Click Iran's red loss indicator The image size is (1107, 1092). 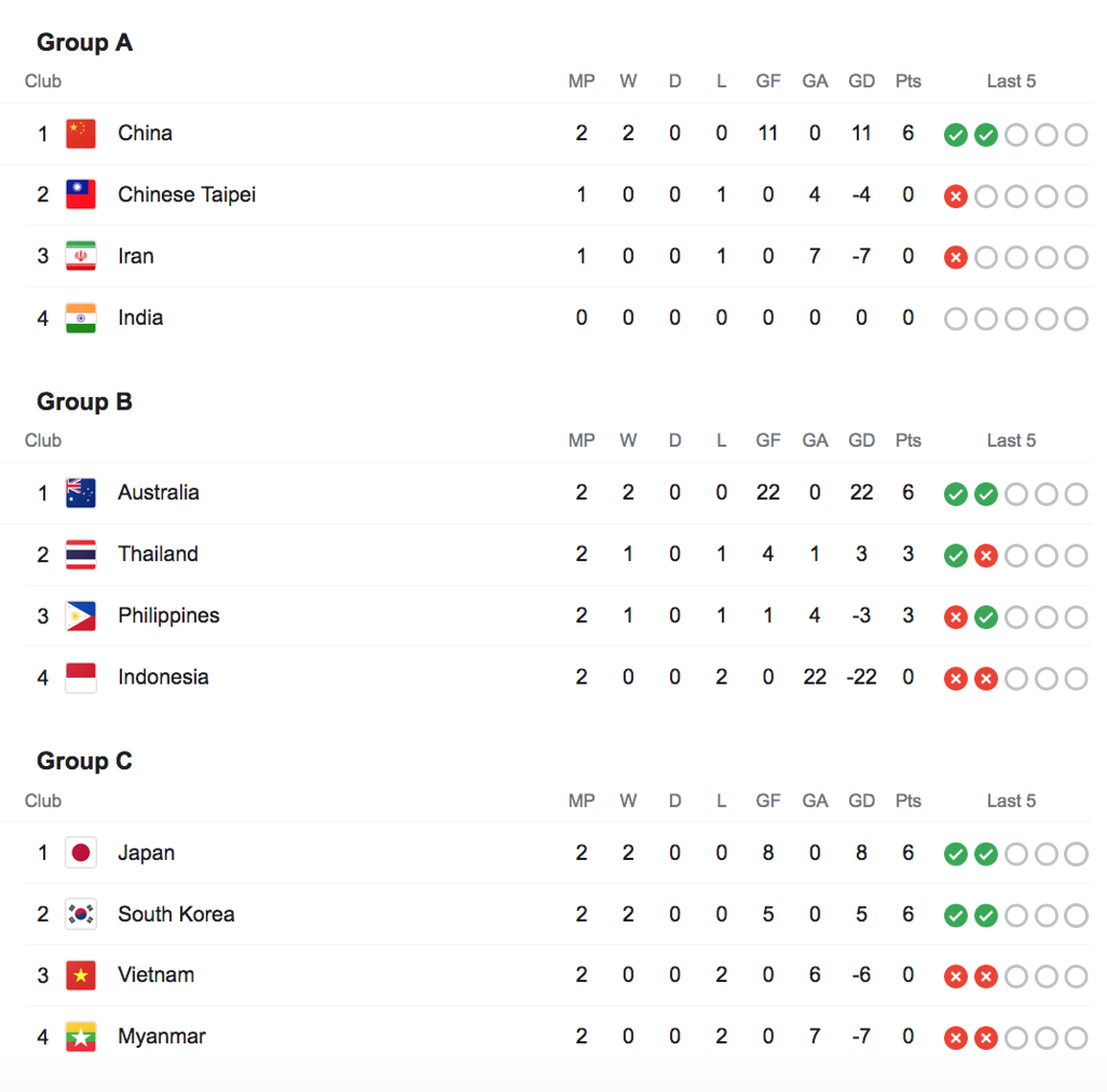pos(956,258)
